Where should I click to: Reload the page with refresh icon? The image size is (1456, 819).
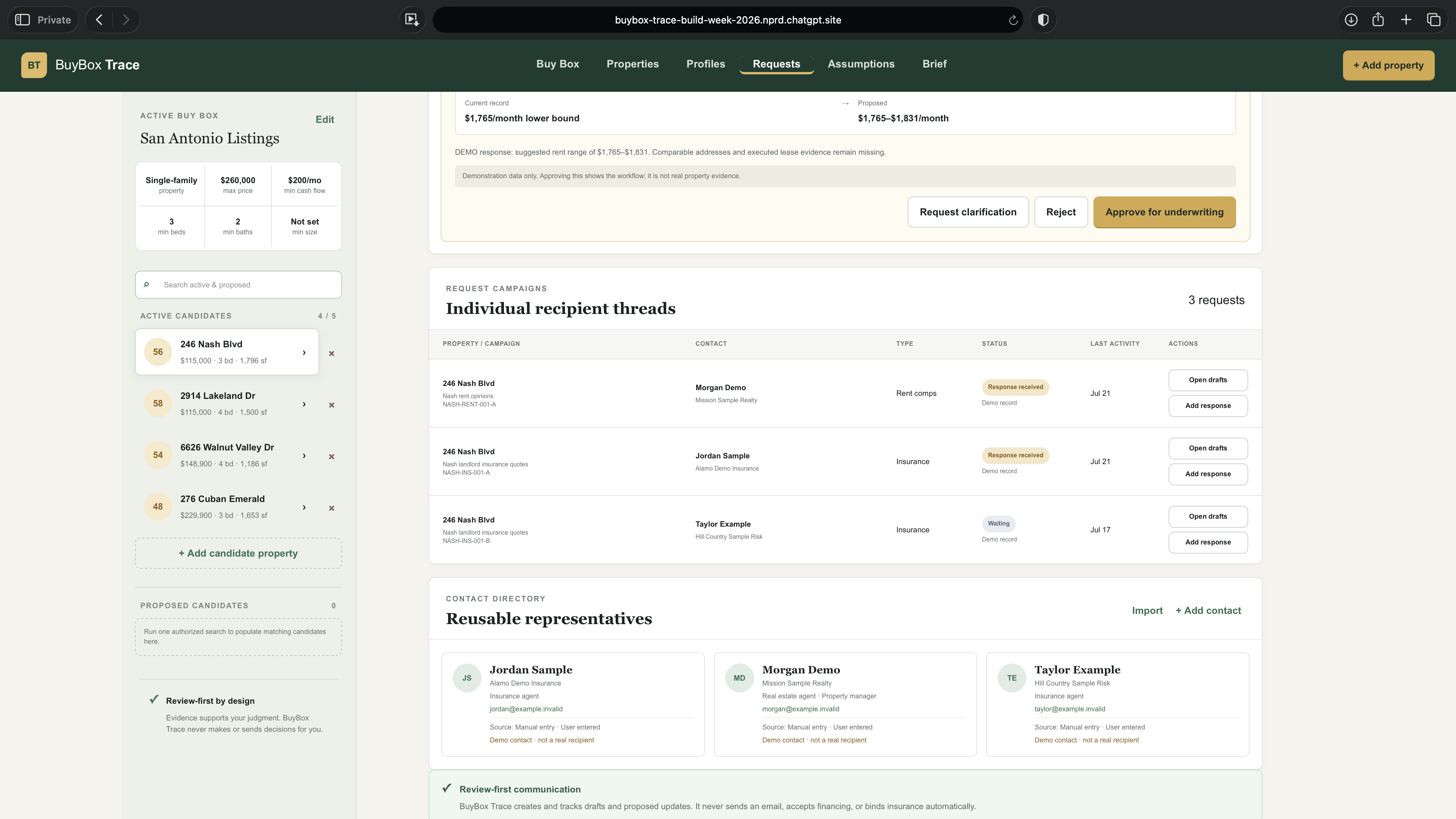point(1013,20)
